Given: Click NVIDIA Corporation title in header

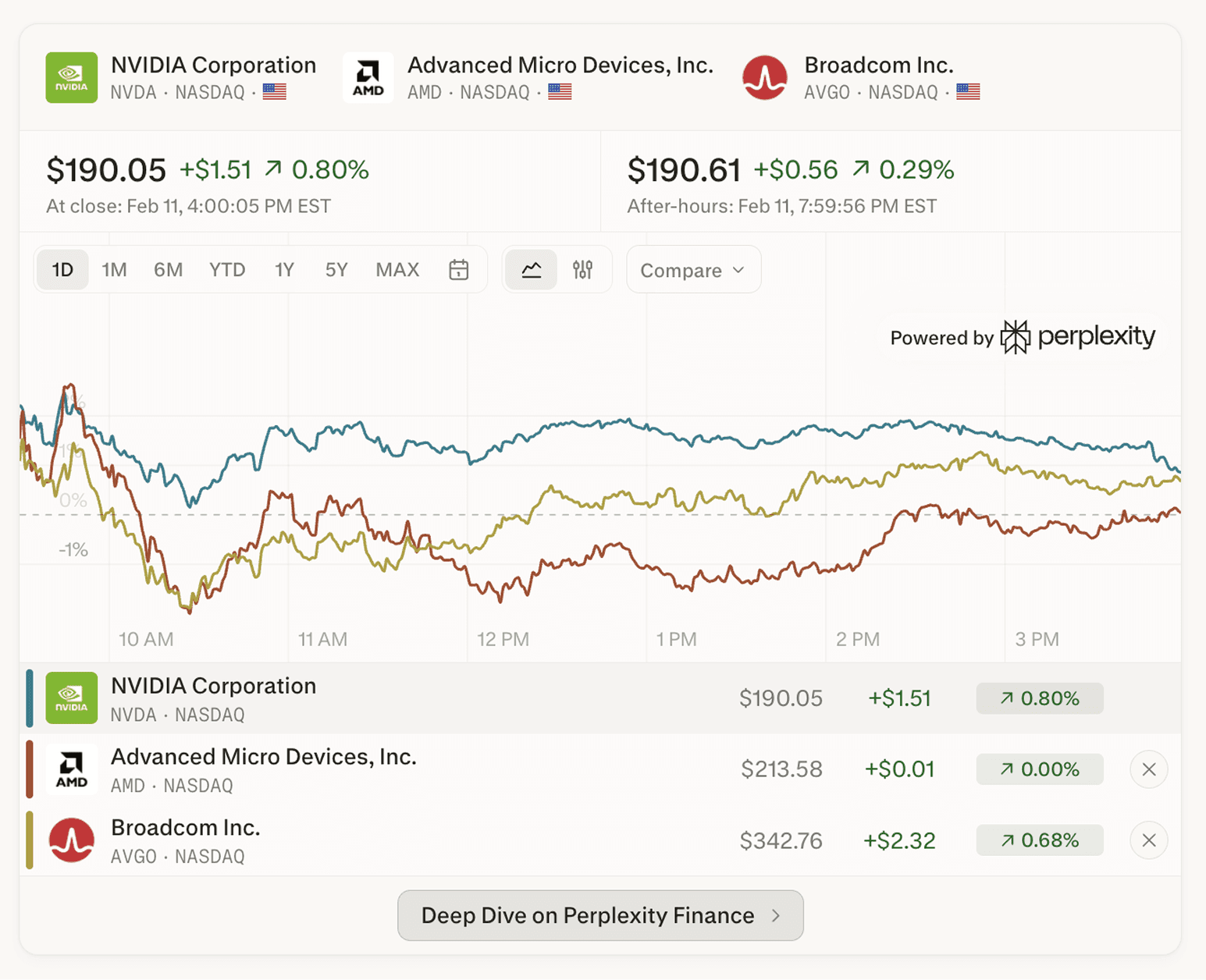Looking at the screenshot, I should tap(213, 65).
